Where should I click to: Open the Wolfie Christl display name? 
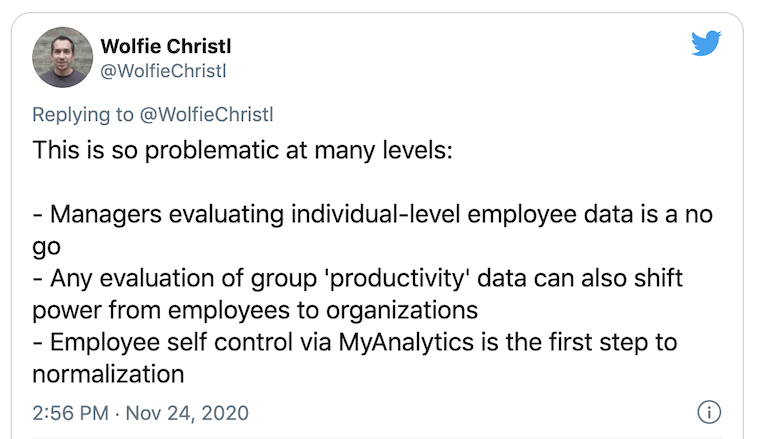click(166, 46)
